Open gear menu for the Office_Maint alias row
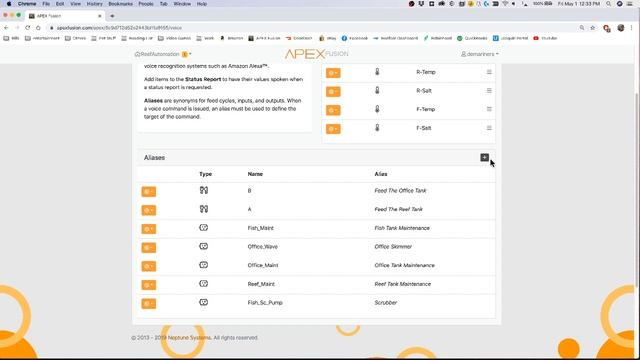The width and height of the screenshot is (640, 360). pyautogui.click(x=149, y=266)
